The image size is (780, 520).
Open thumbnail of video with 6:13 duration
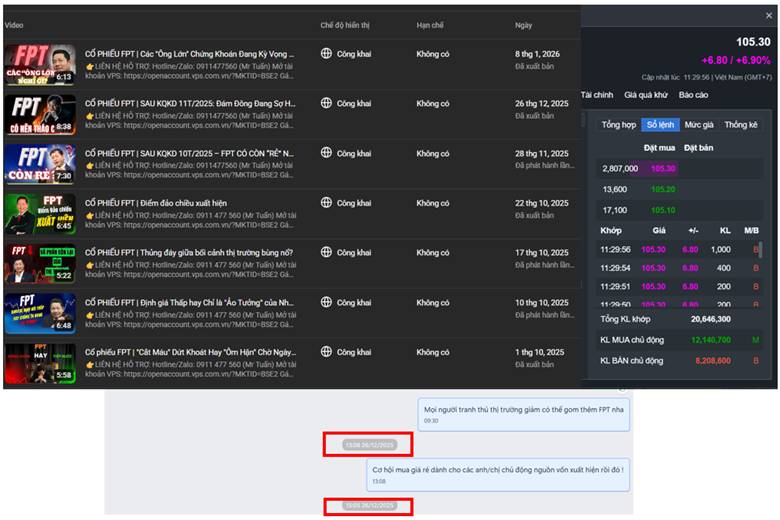(40, 65)
